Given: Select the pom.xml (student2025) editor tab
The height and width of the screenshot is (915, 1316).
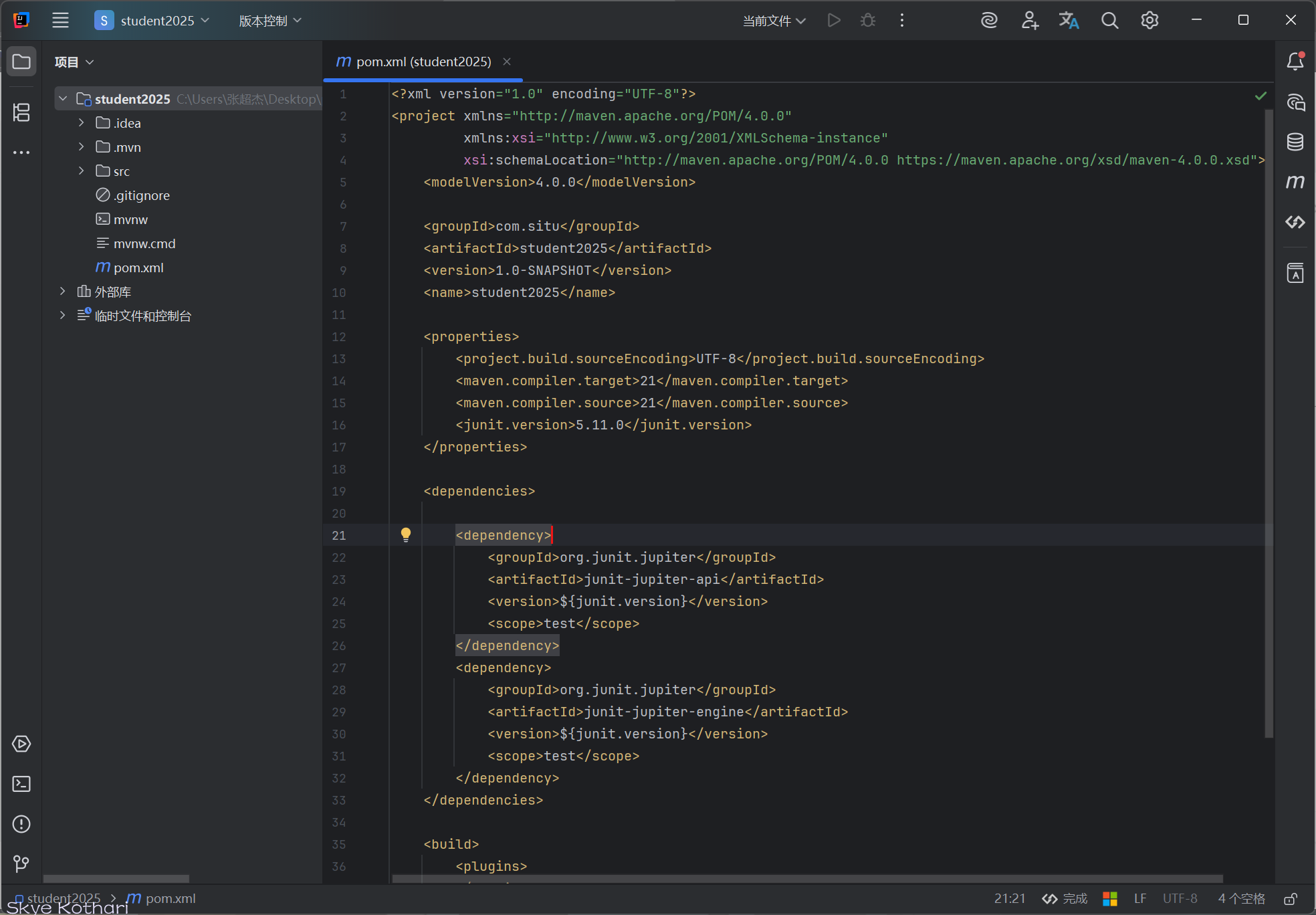Looking at the screenshot, I should click(x=423, y=62).
